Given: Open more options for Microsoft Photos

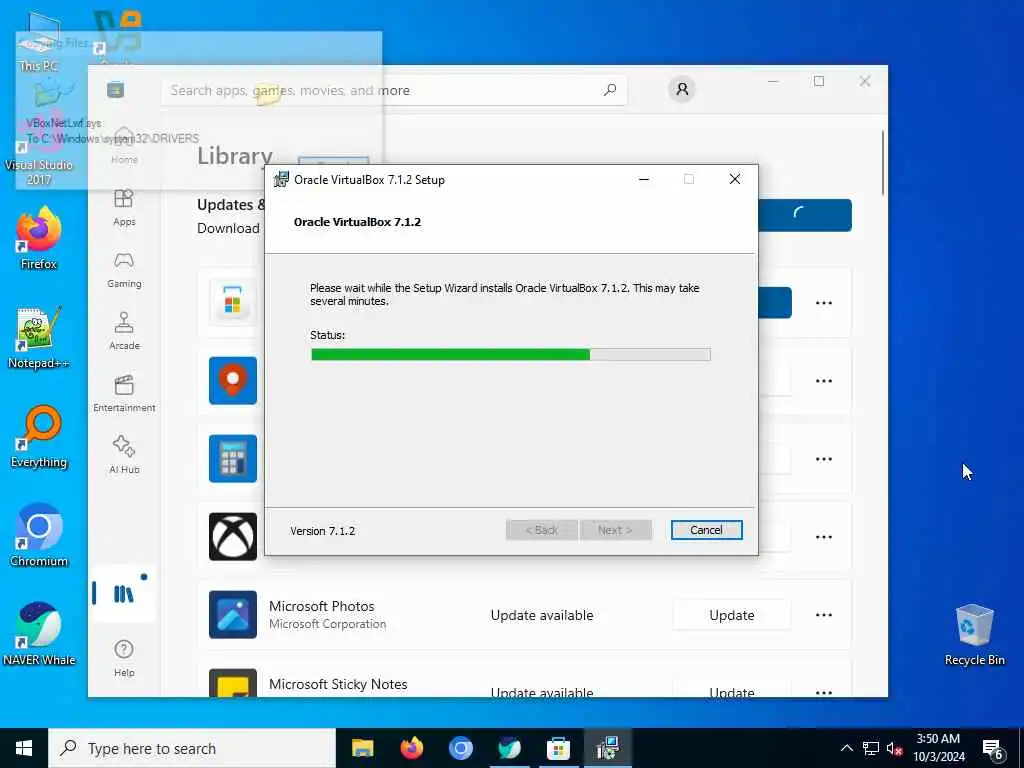Looking at the screenshot, I should [x=824, y=615].
